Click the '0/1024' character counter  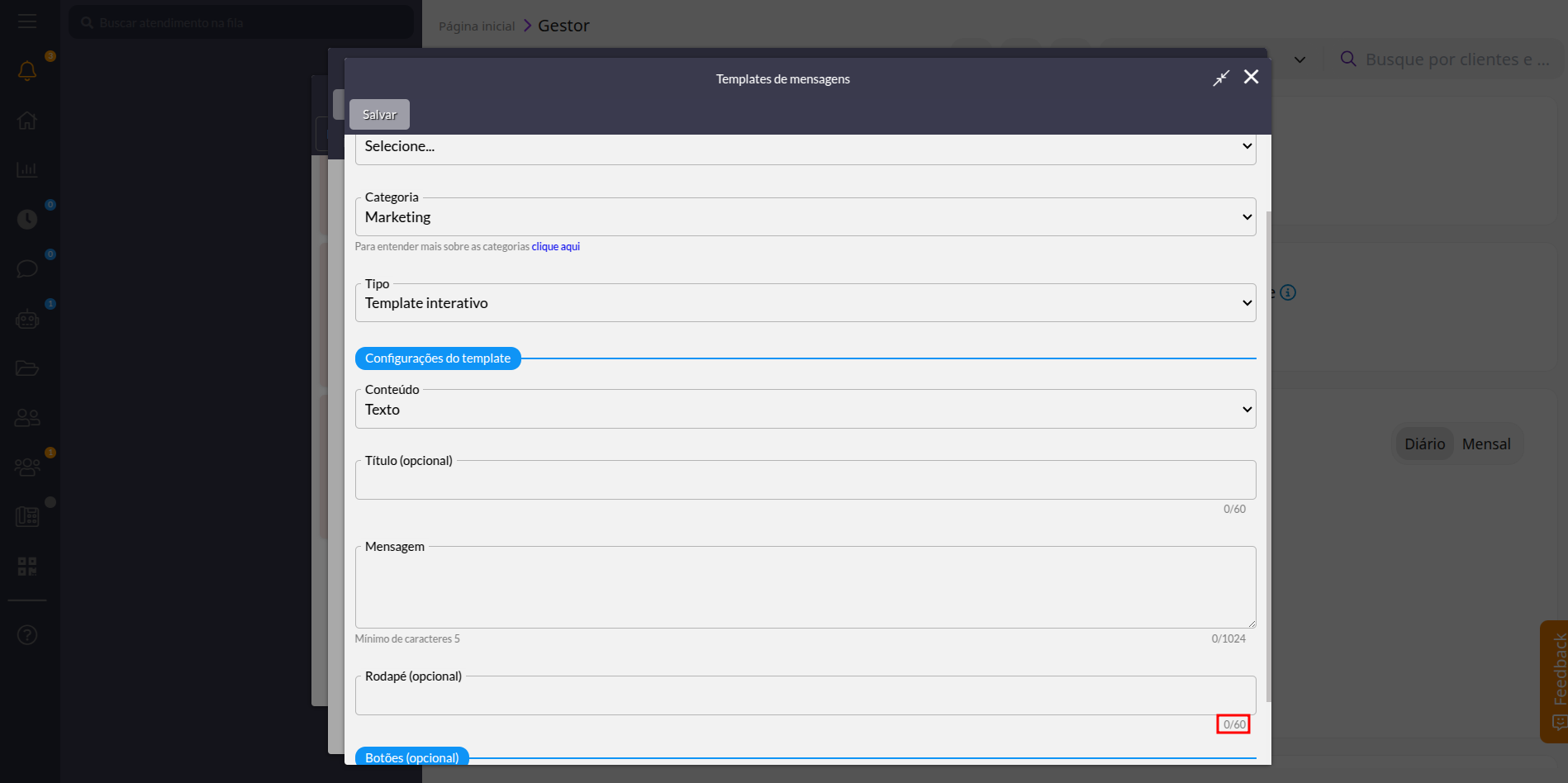pyautogui.click(x=1228, y=639)
